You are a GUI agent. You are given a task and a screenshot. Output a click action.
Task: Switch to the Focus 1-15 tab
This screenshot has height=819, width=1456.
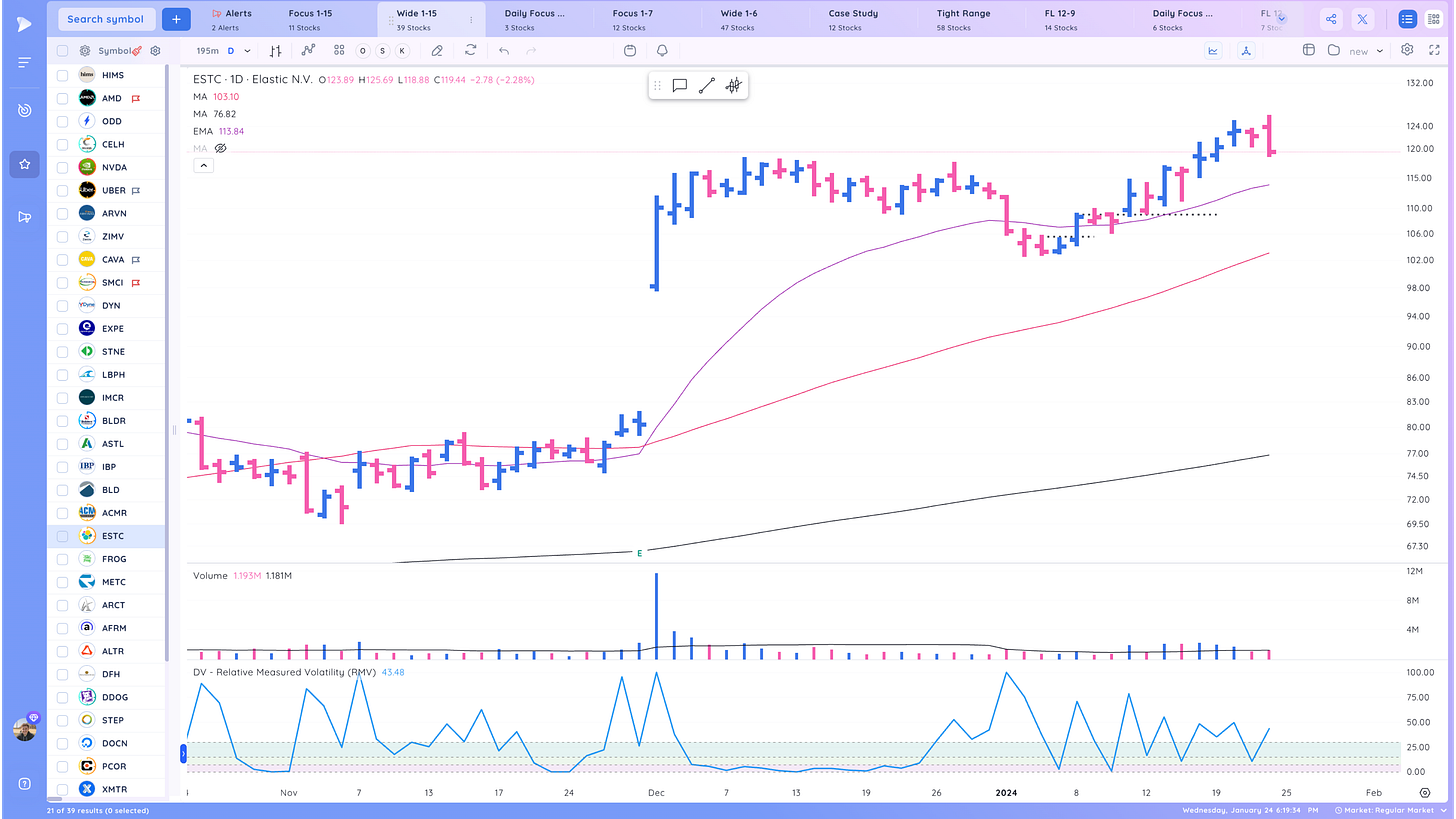coord(309,19)
